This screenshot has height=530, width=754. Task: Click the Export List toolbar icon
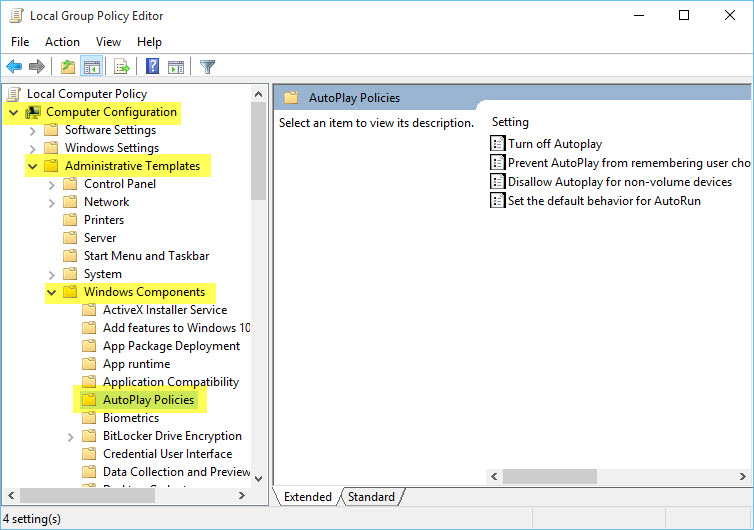pos(121,67)
